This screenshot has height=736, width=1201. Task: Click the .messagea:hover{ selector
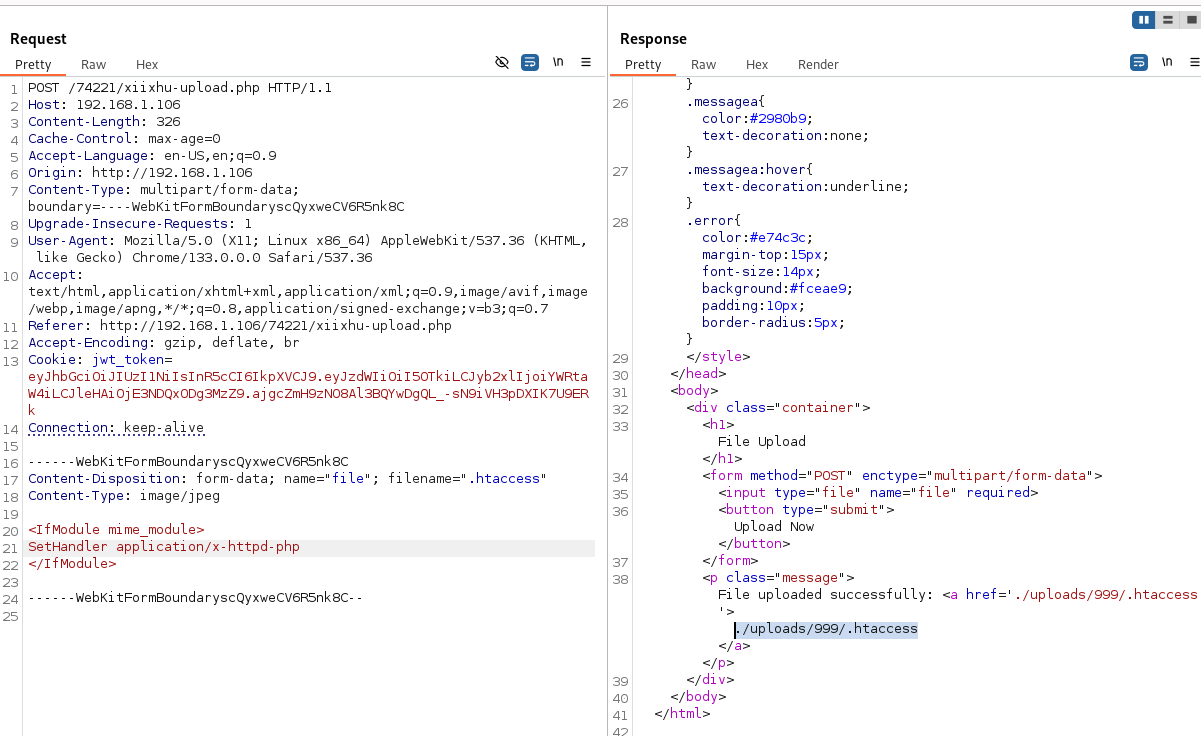coord(749,170)
